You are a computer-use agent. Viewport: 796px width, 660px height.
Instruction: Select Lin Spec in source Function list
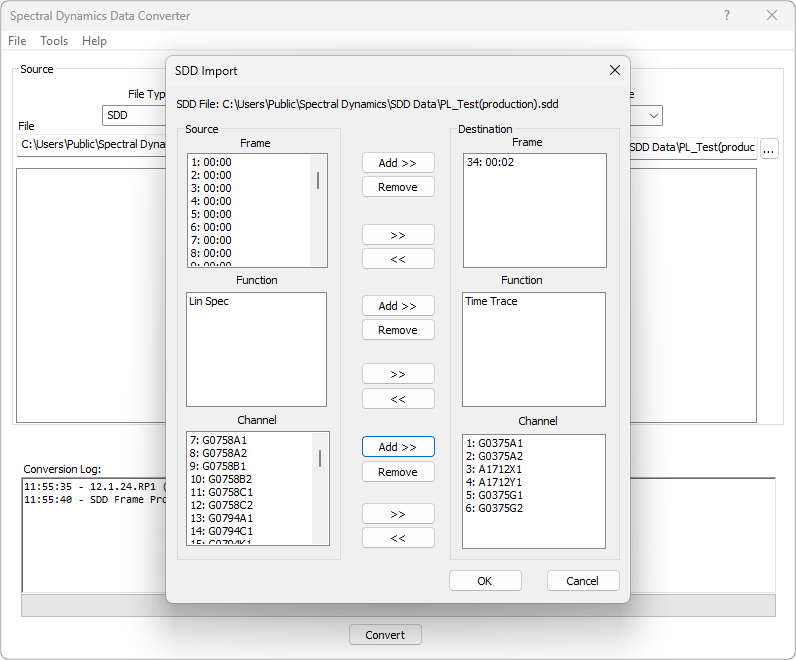click(x=209, y=301)
